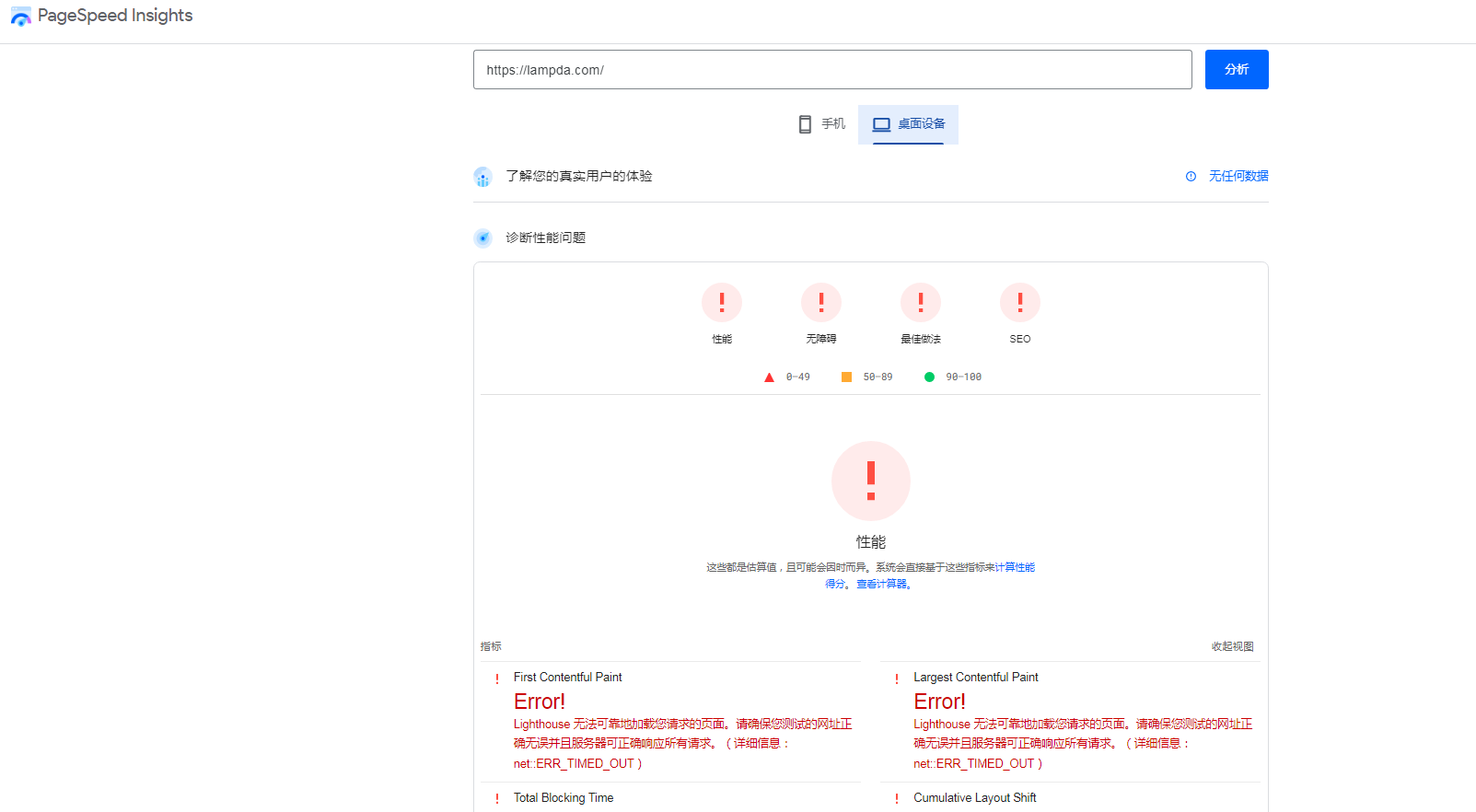This screenshot has width=1476, height=812.
Task: Click the error icon beside Cumulative Layout Shift
Action: click(897, 799)
